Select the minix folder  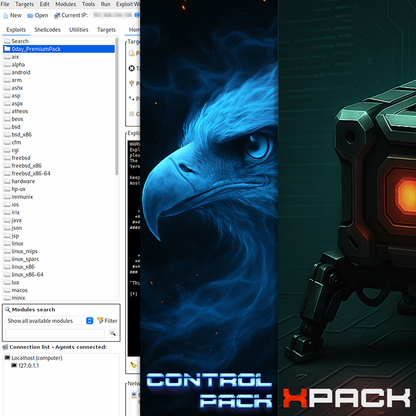(x=18, y=298)
